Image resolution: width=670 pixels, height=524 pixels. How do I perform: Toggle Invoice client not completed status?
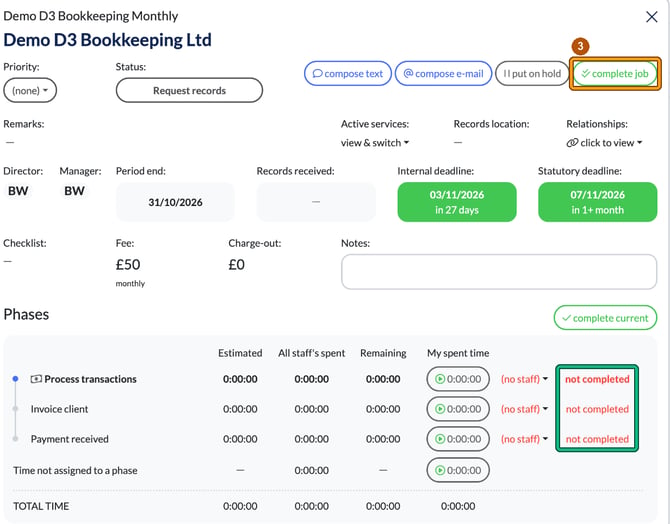(x=597, y=409)
